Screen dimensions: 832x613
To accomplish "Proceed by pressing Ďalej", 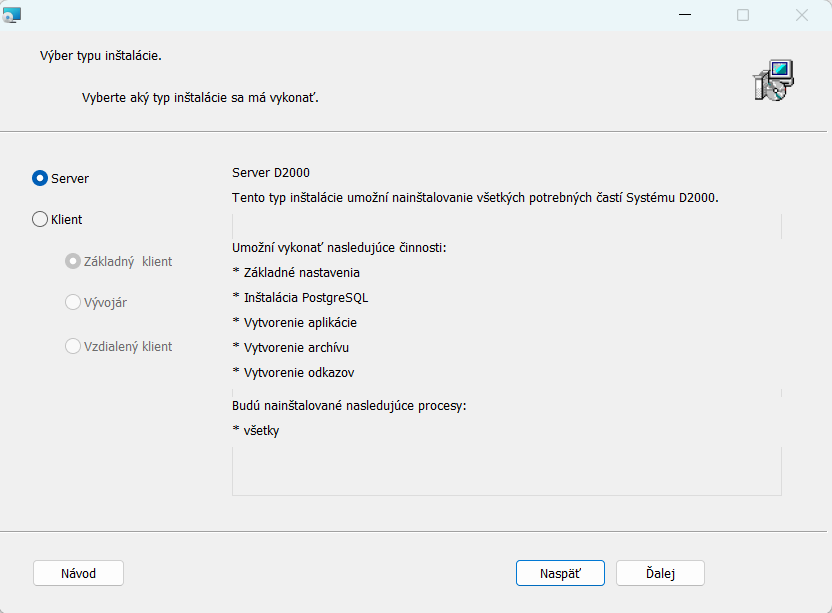I will (x=660, y=573).
